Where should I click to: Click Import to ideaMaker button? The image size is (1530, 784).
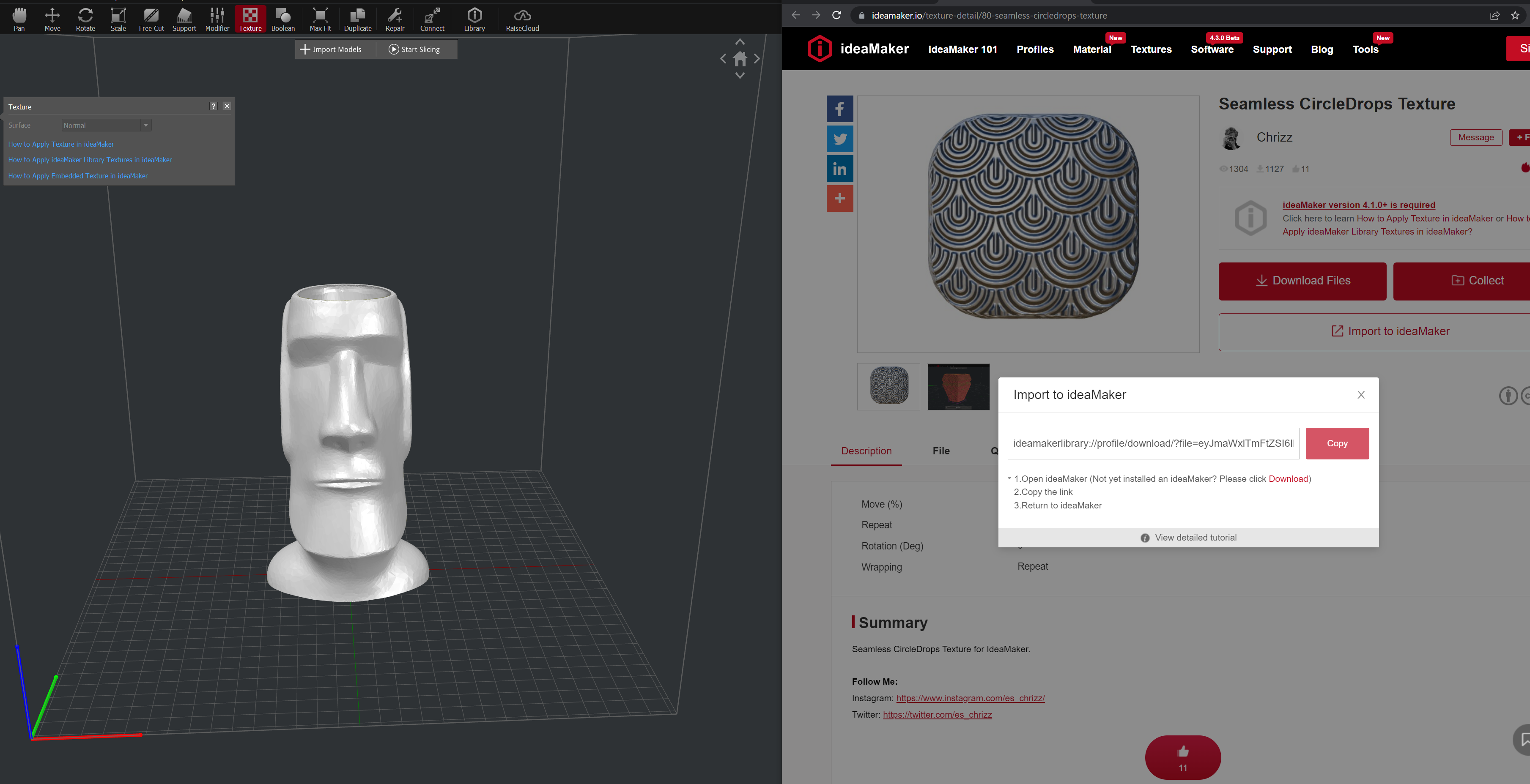click(1374, 331)
